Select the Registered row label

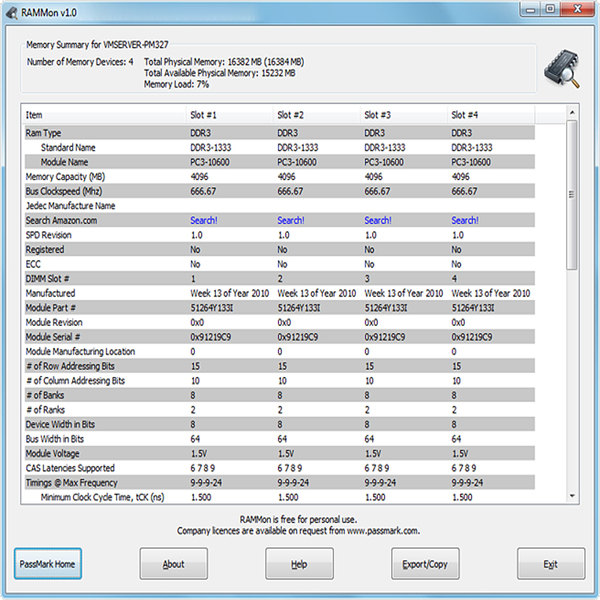coord(45,249)
